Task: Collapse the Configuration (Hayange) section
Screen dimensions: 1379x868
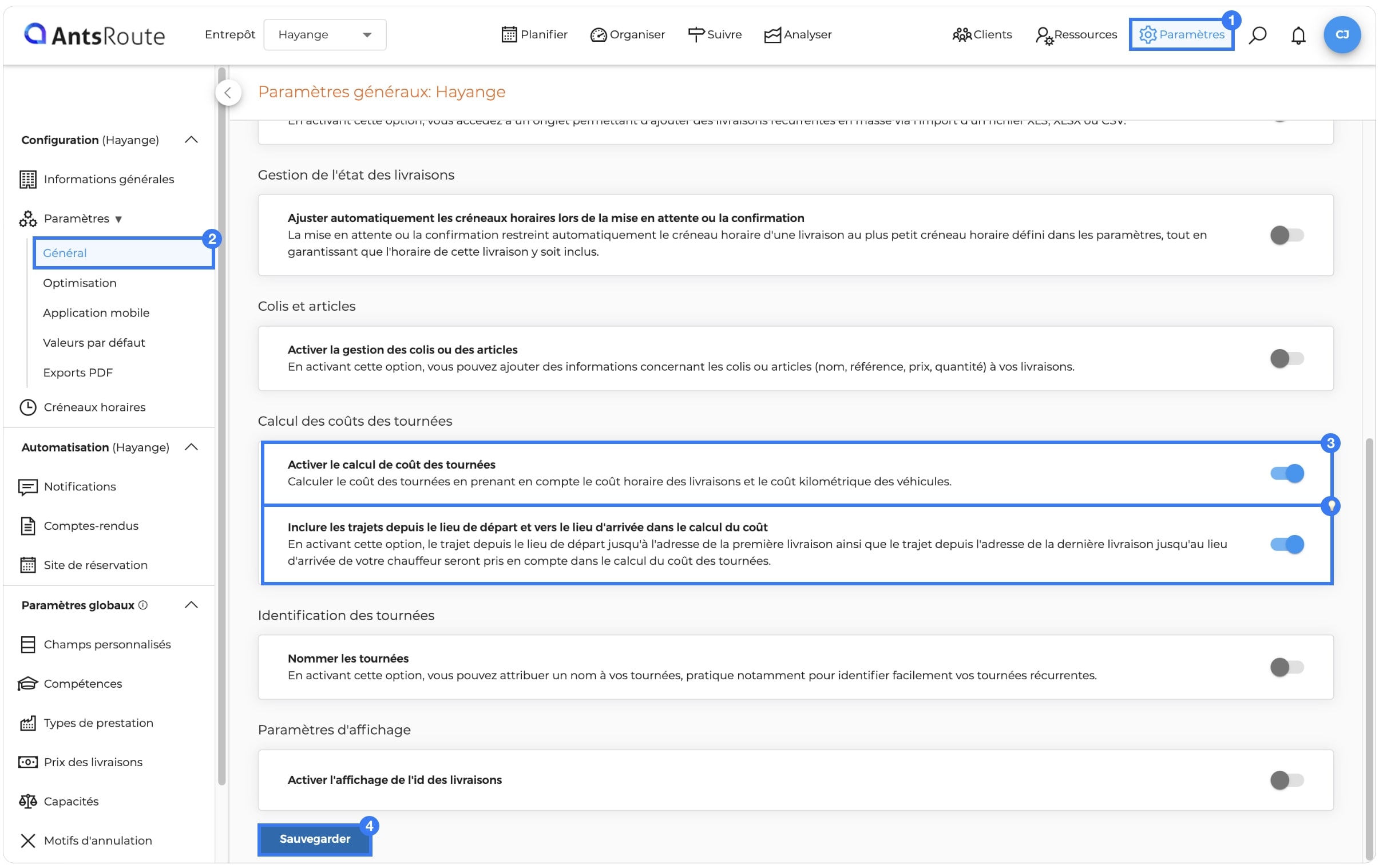Action: [191, 140]
